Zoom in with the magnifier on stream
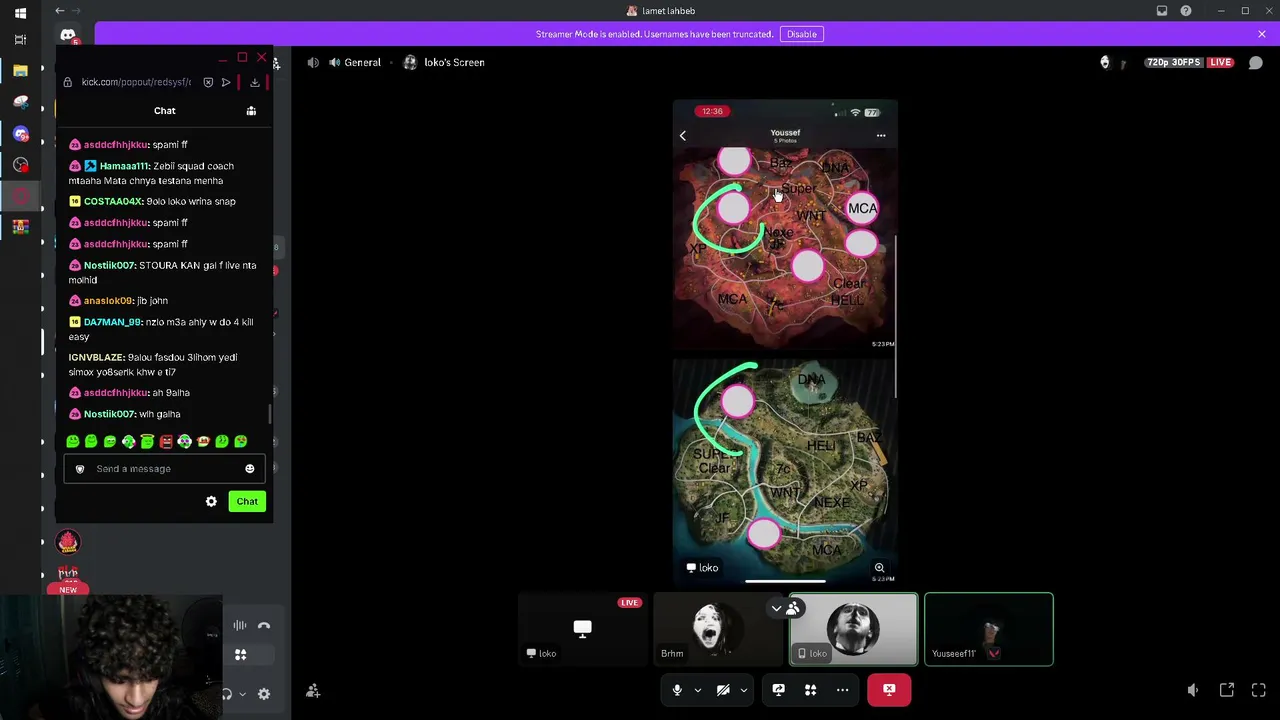Viewport: 1280px width, 720px height. point(879,568)
